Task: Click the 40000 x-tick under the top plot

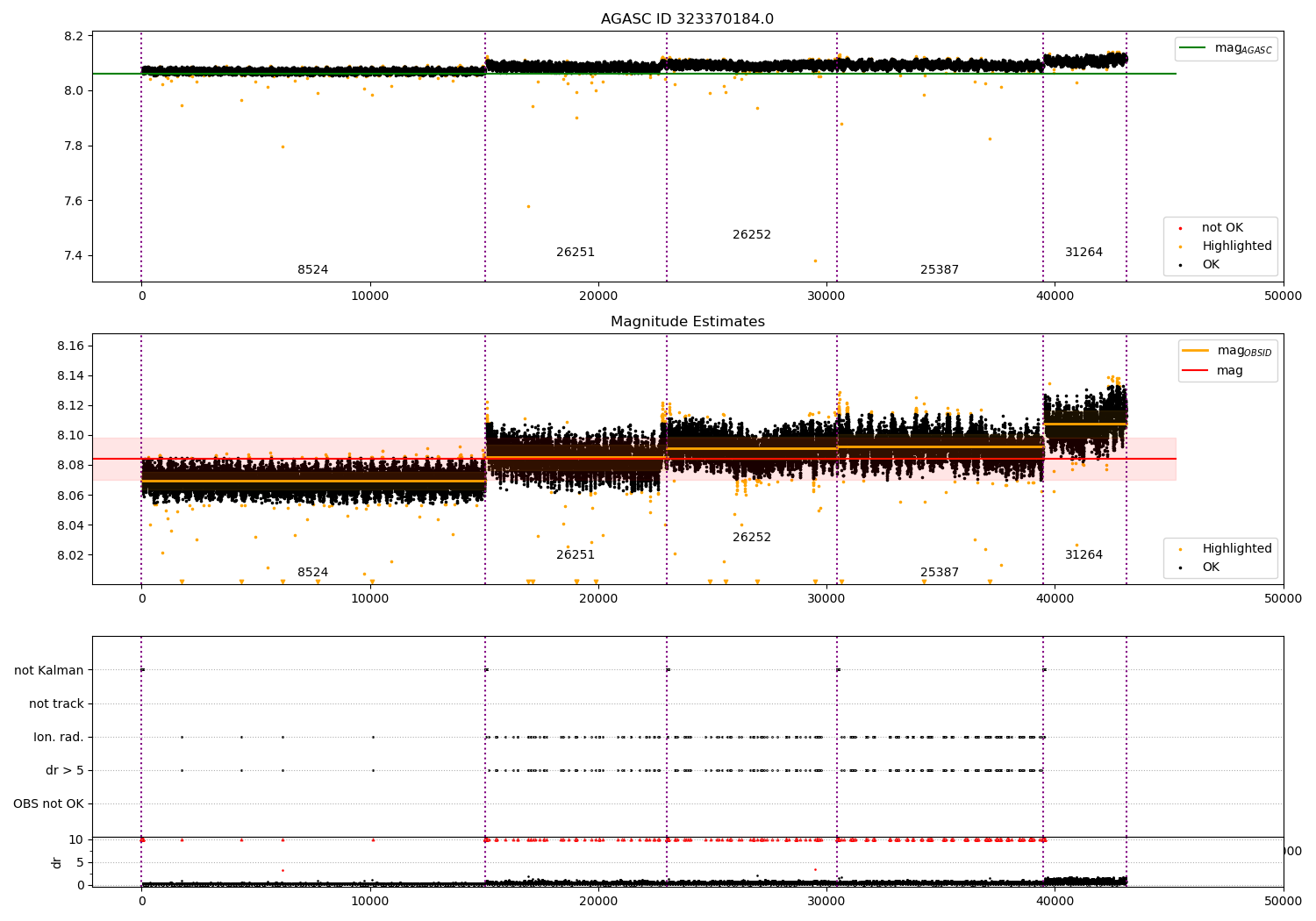Action: tap(1055, 296)
